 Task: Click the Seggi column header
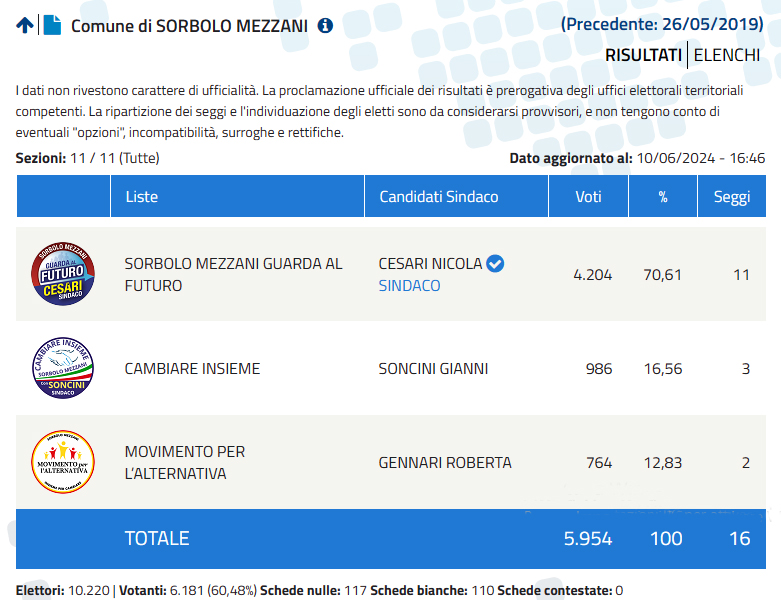[732, 196]
